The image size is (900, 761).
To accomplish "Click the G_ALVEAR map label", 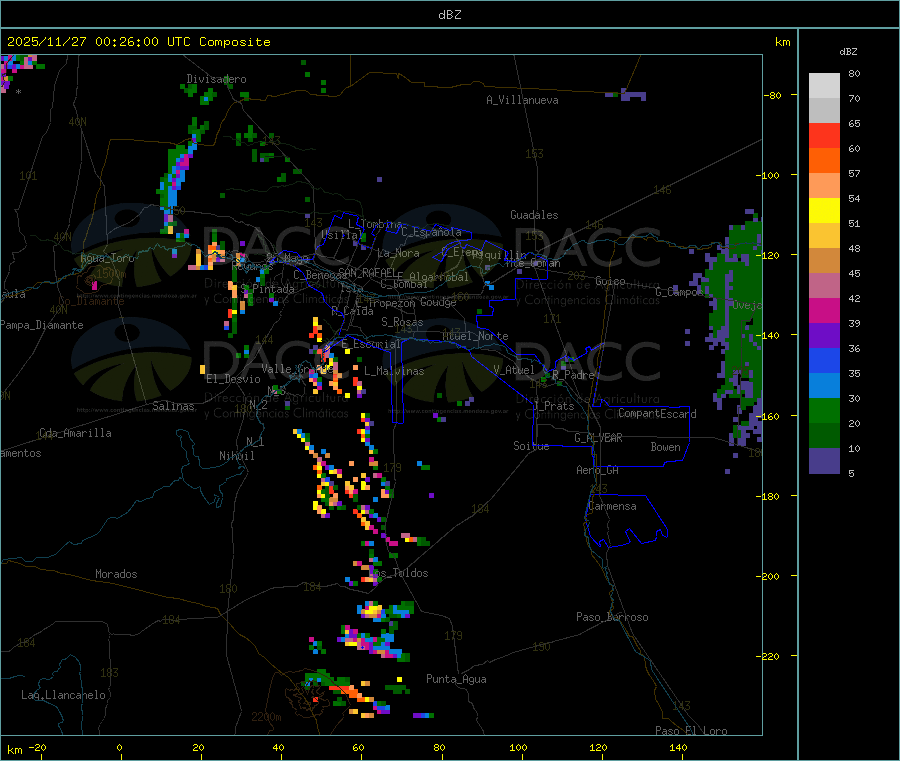I will click(599, 438).
